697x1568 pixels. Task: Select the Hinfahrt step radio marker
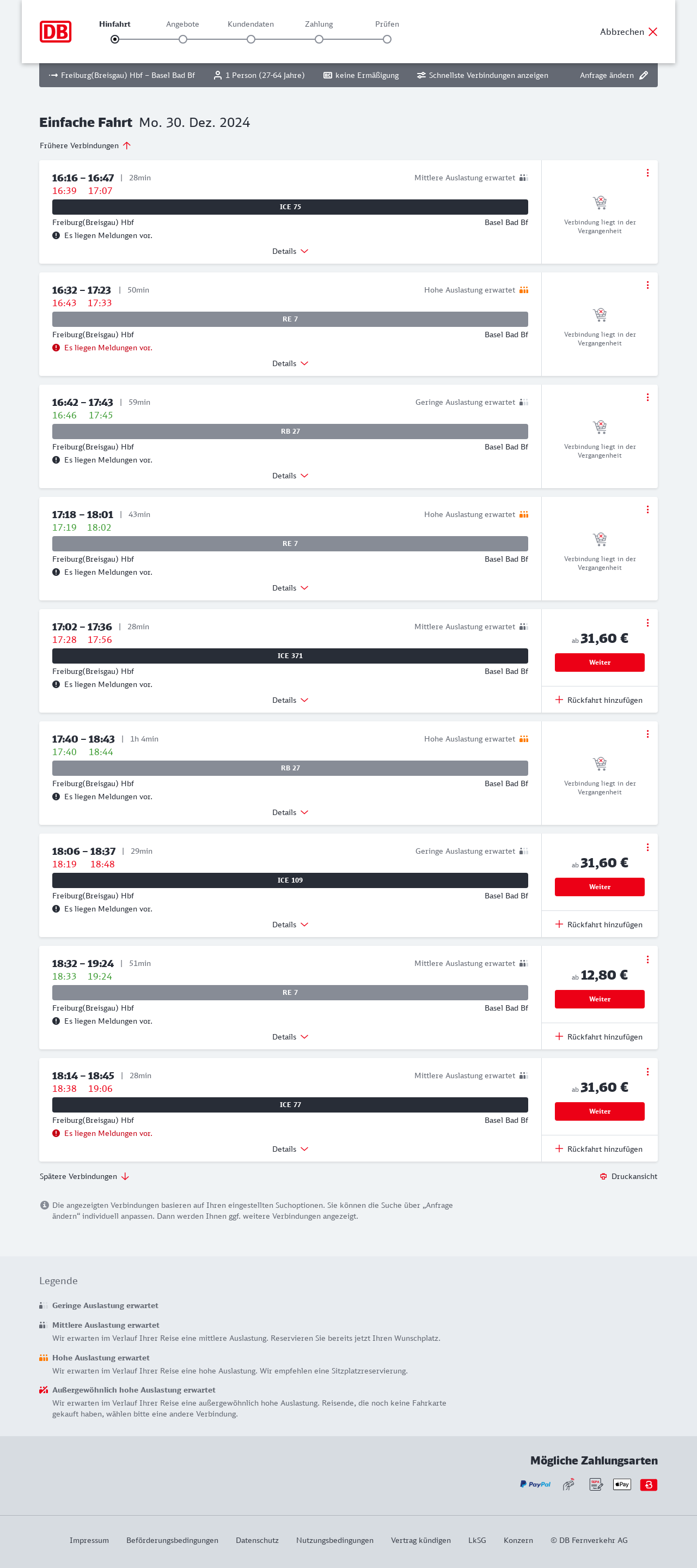click(115, 40)
